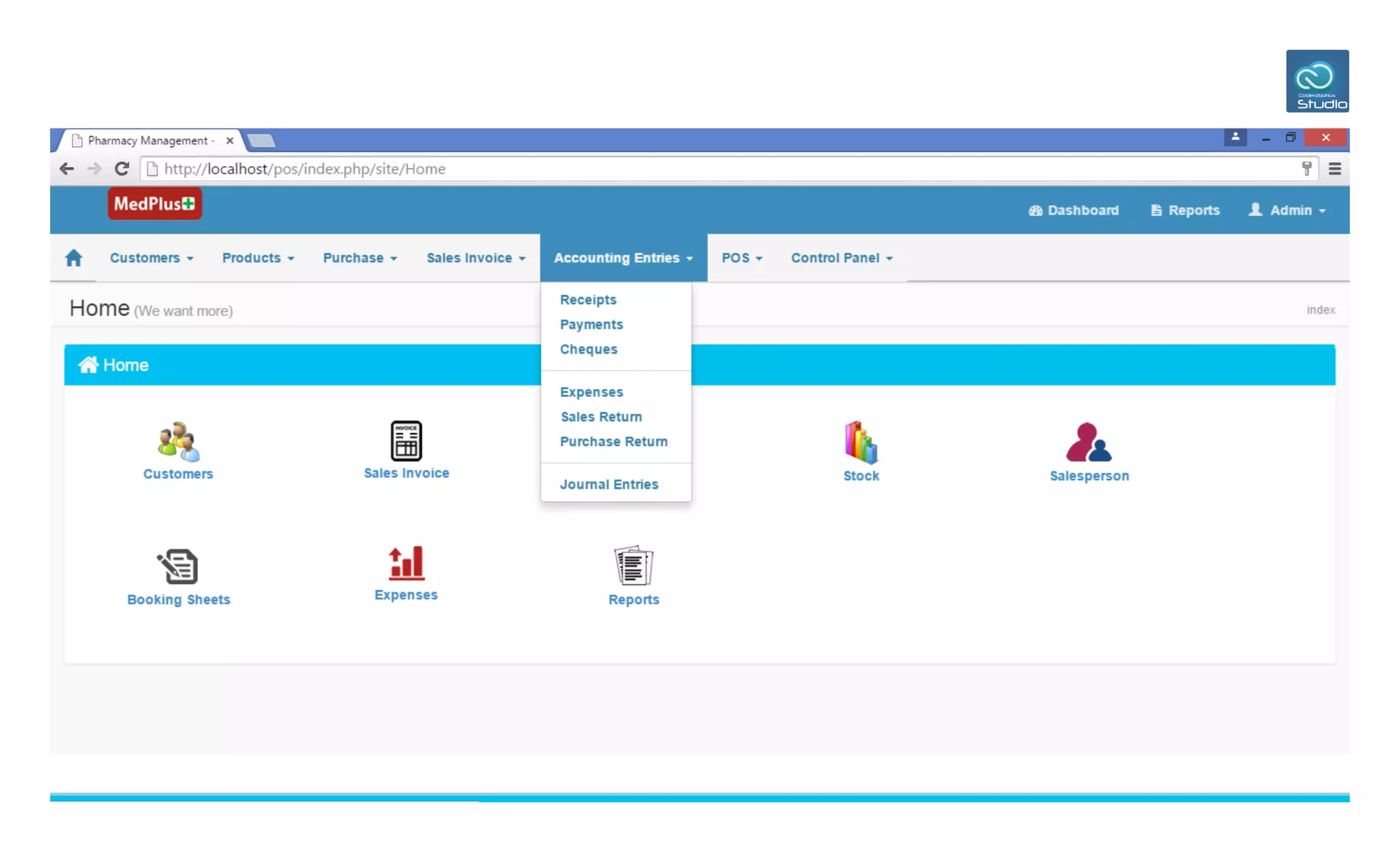Click the Dashboard link in header
This screenshot has height=850, width=1400.
coord(1074,210)
